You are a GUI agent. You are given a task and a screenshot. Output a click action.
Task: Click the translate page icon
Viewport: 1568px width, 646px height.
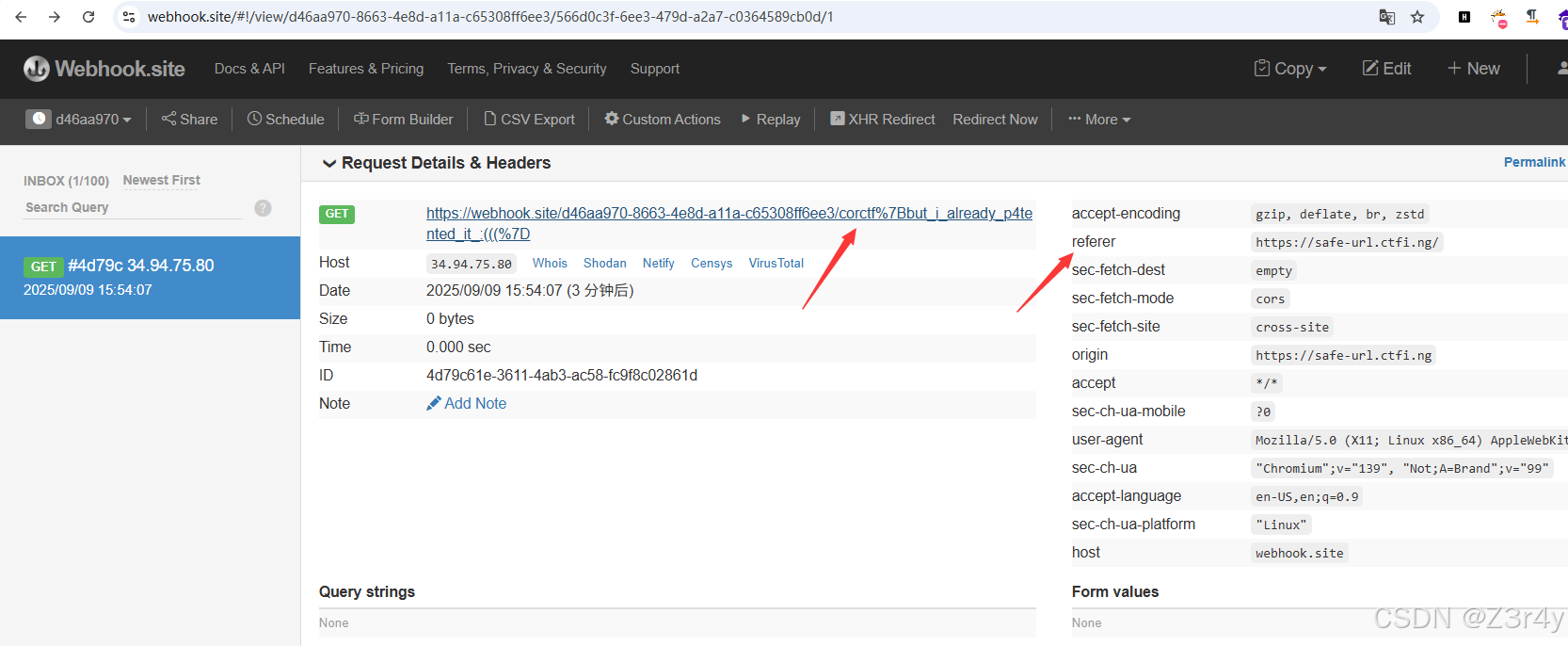point(1386,17)
